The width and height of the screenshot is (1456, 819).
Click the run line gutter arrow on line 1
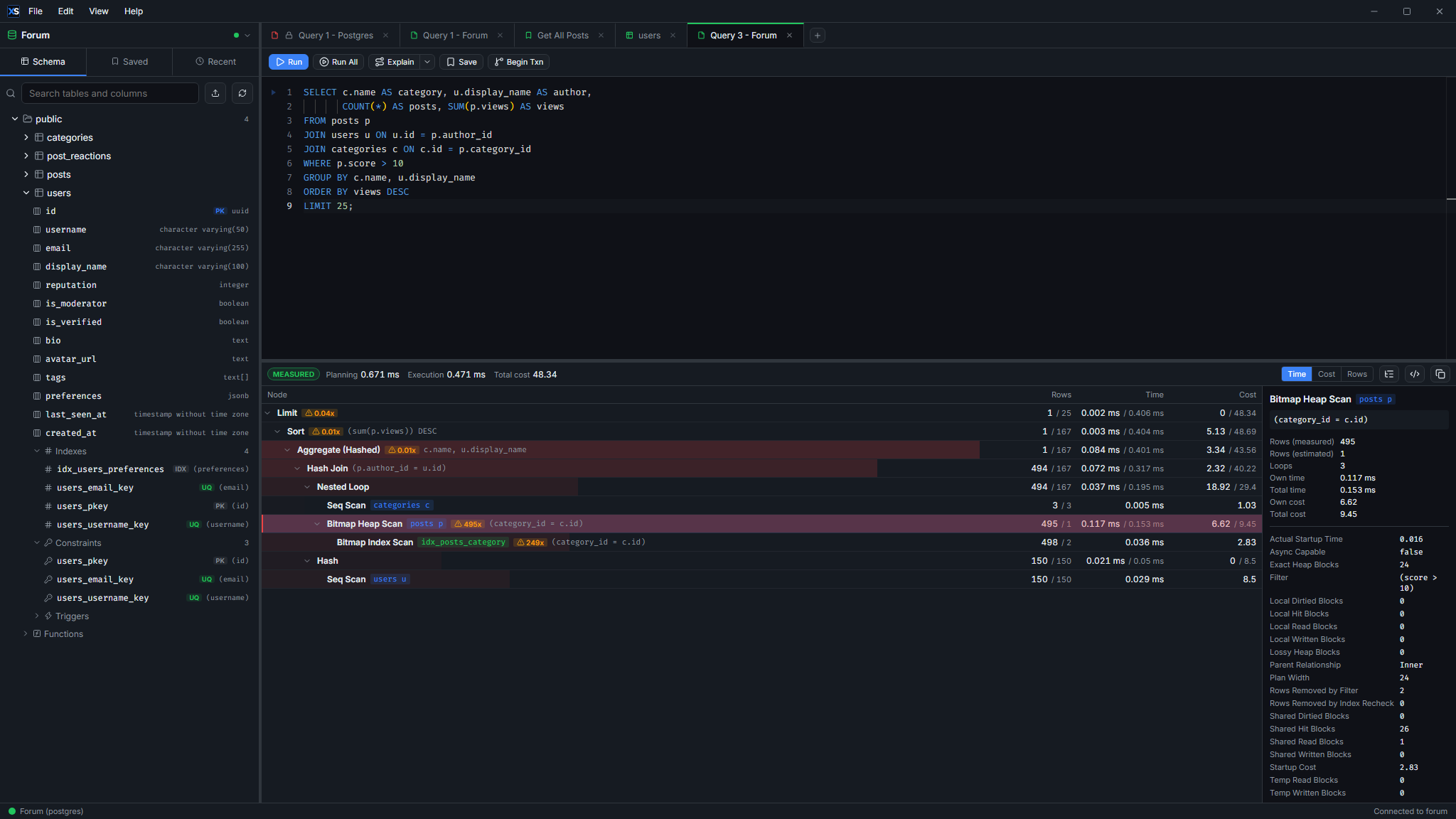[274, 92]
